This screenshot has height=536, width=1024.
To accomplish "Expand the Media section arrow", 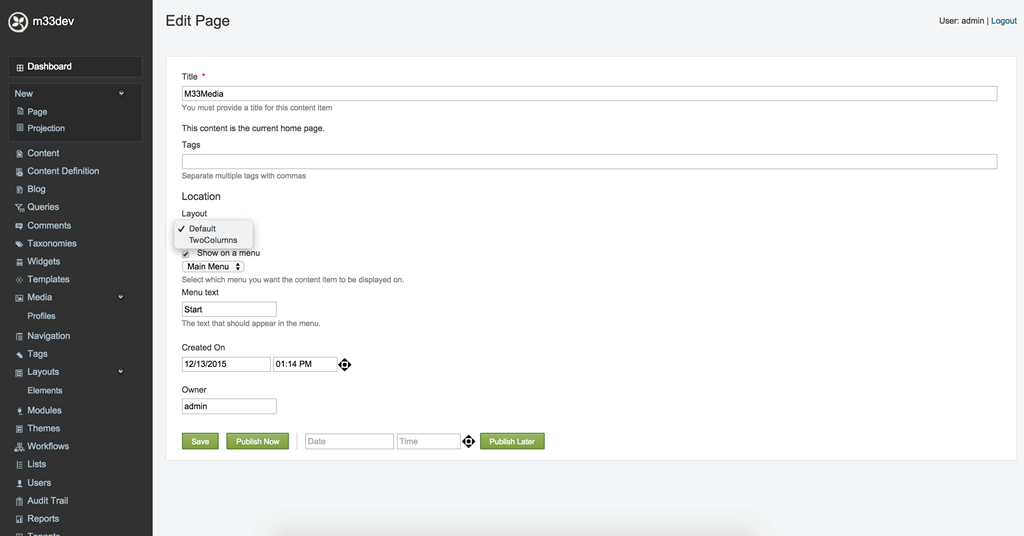I will click(121, 297).
